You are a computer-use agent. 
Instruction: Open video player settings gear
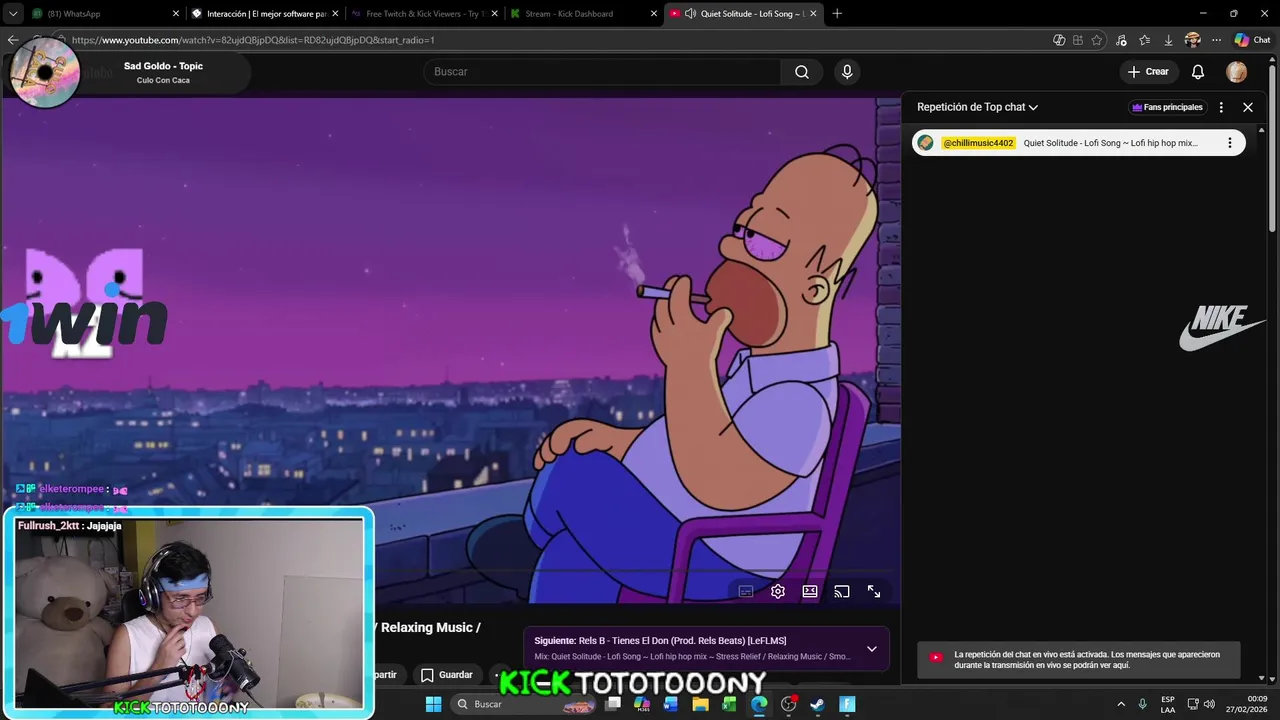click(778, 591)
